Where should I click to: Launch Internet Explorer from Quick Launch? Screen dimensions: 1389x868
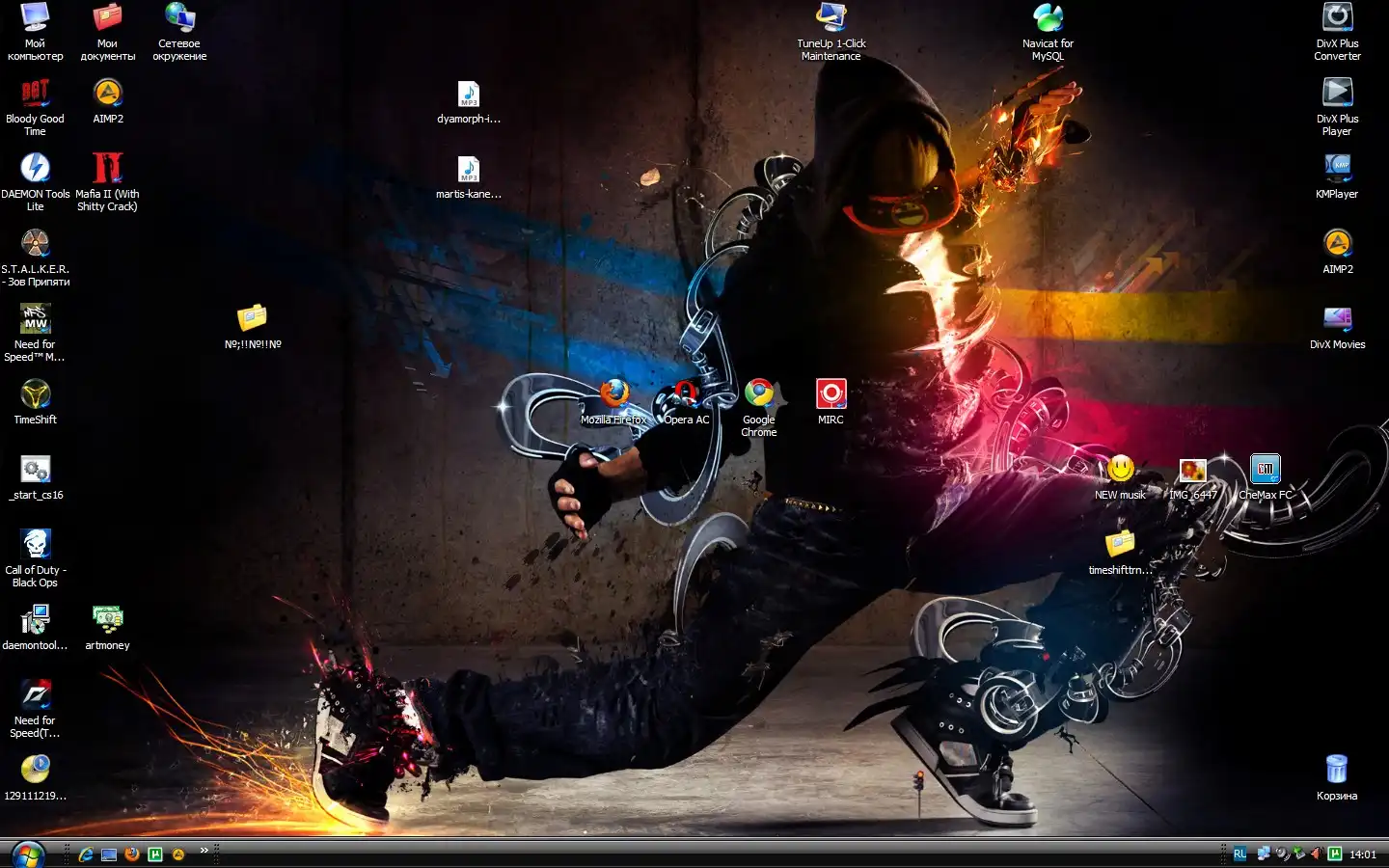86,854
